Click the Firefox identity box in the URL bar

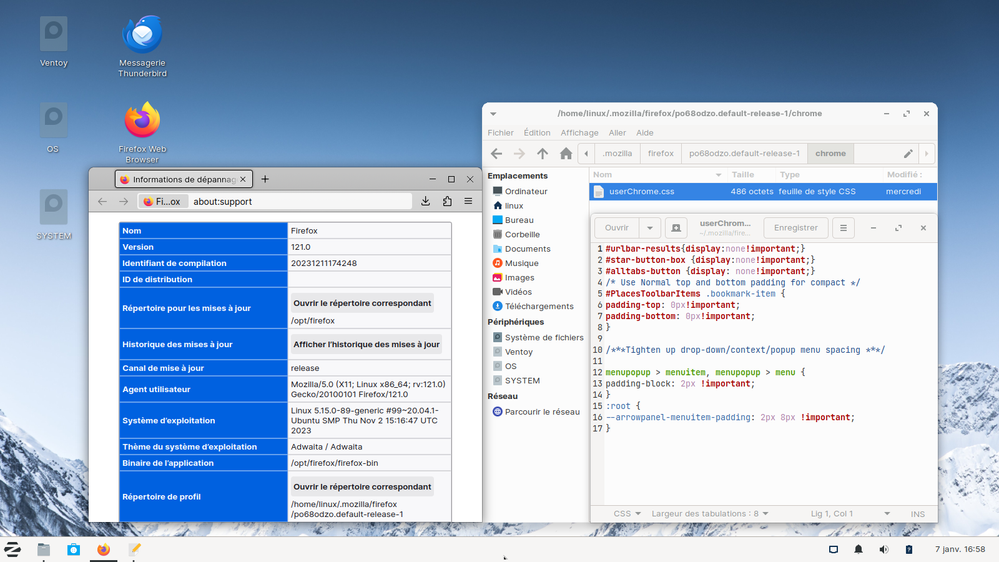tap(162, 201)
